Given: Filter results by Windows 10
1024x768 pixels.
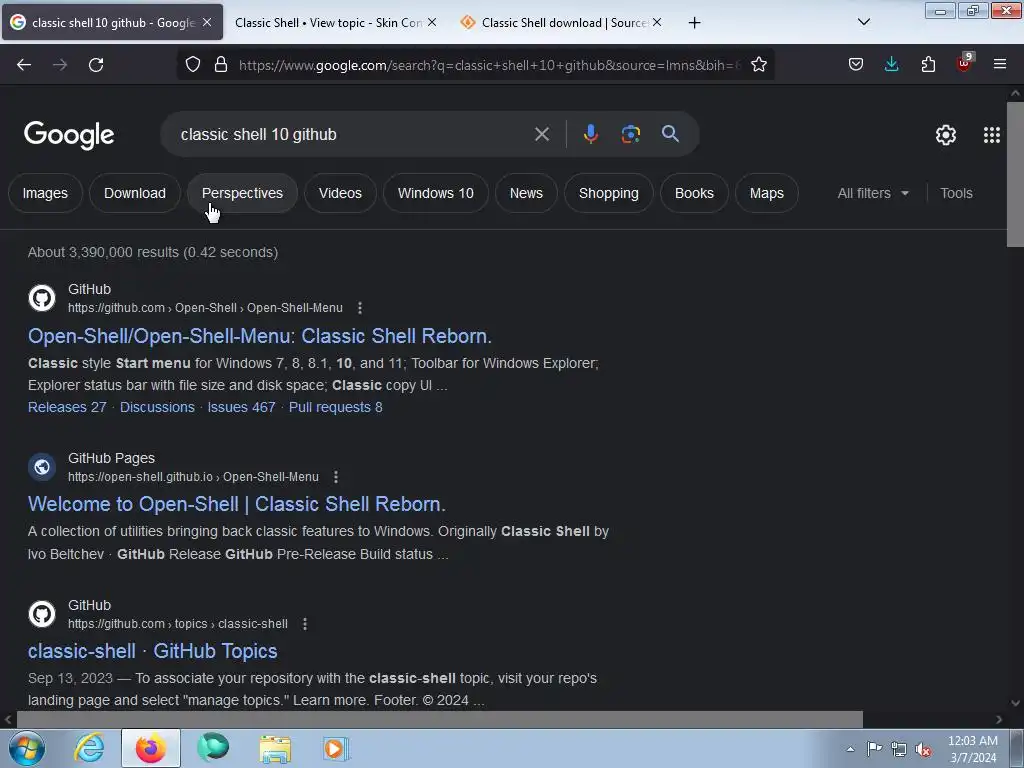Looking at the screenshot, I should pos(436,193).
